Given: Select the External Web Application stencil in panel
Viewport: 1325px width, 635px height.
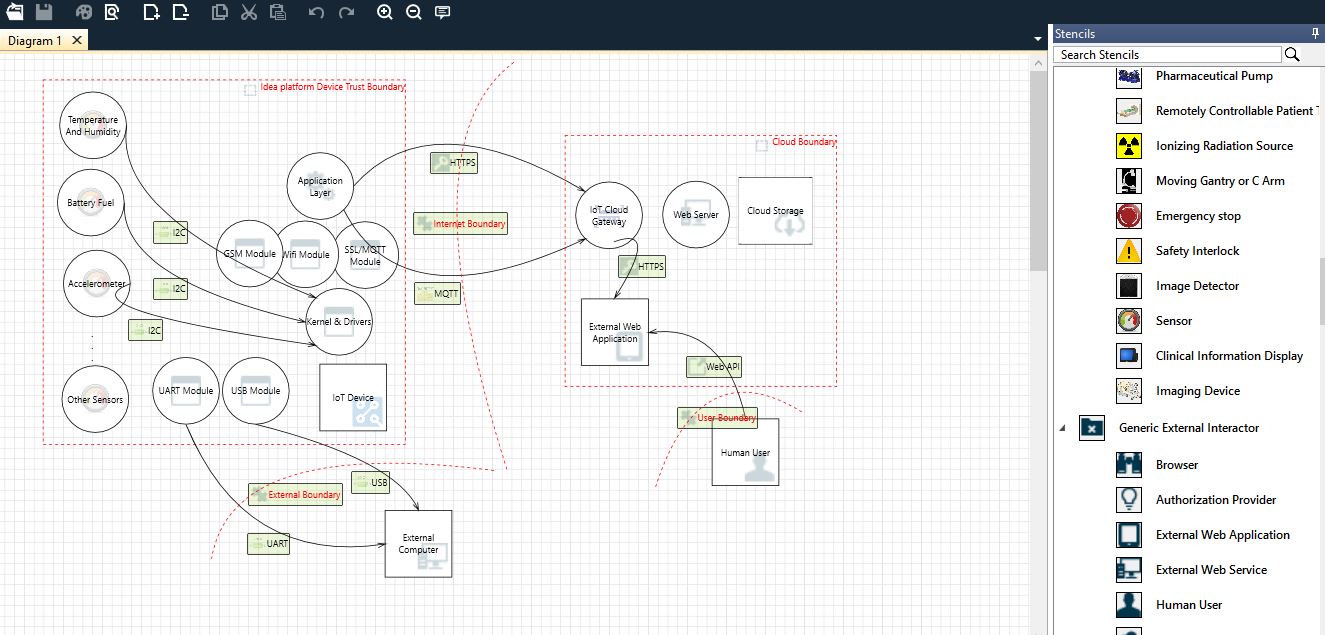Looking at the screenshot, I should 1223,535.
